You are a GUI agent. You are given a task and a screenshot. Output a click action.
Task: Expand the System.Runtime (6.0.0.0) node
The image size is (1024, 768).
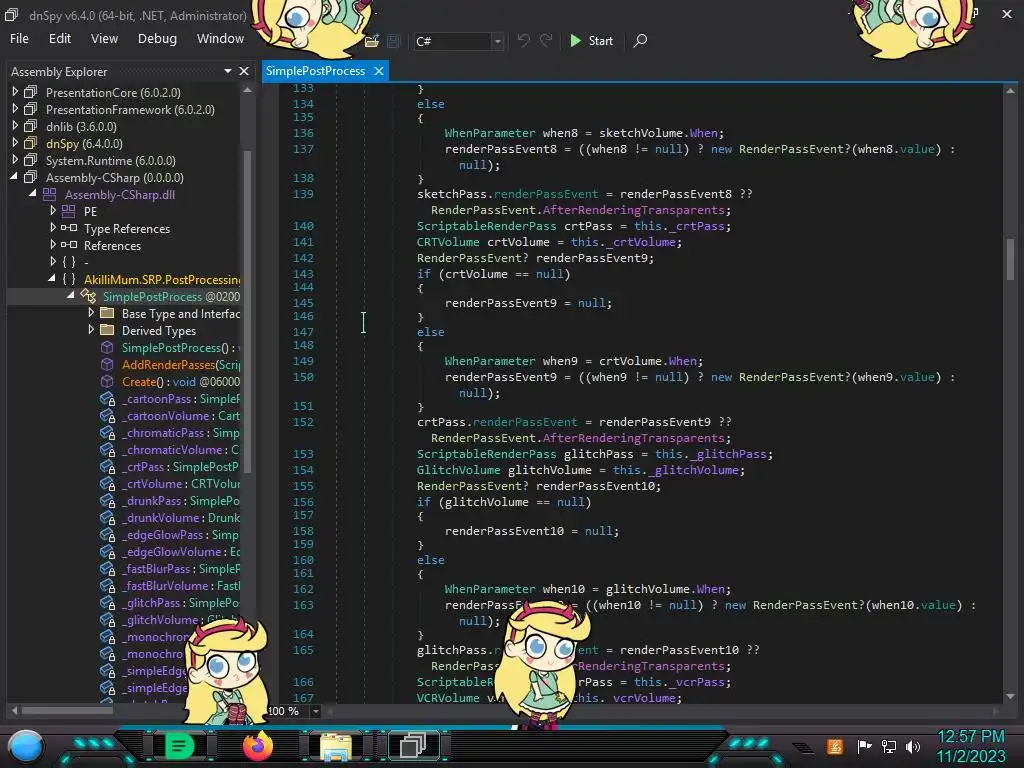(x=15, y=160)
